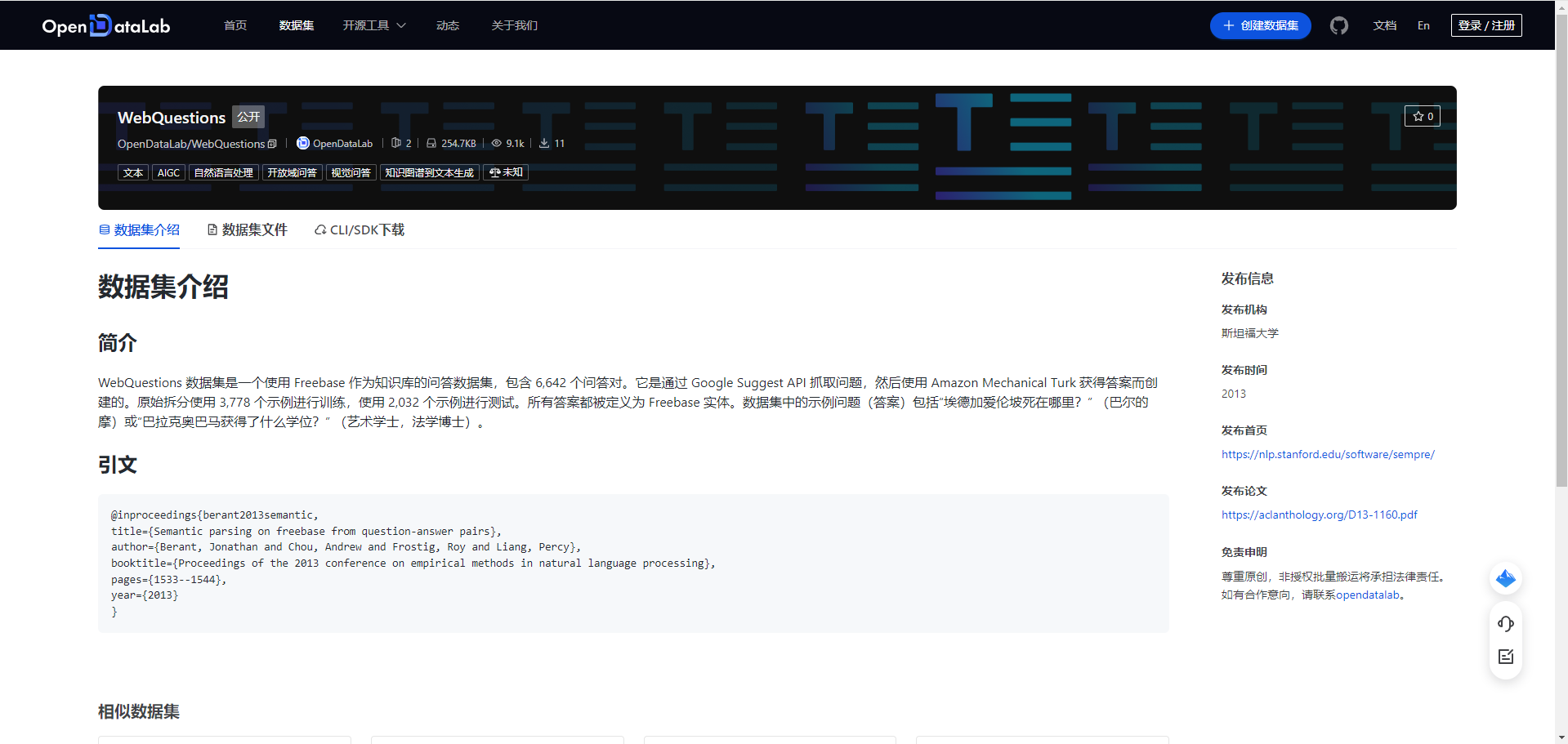Click the AIGC tag
The image size is (1568, 744).
pyautogui.click(x=168, y=172)
